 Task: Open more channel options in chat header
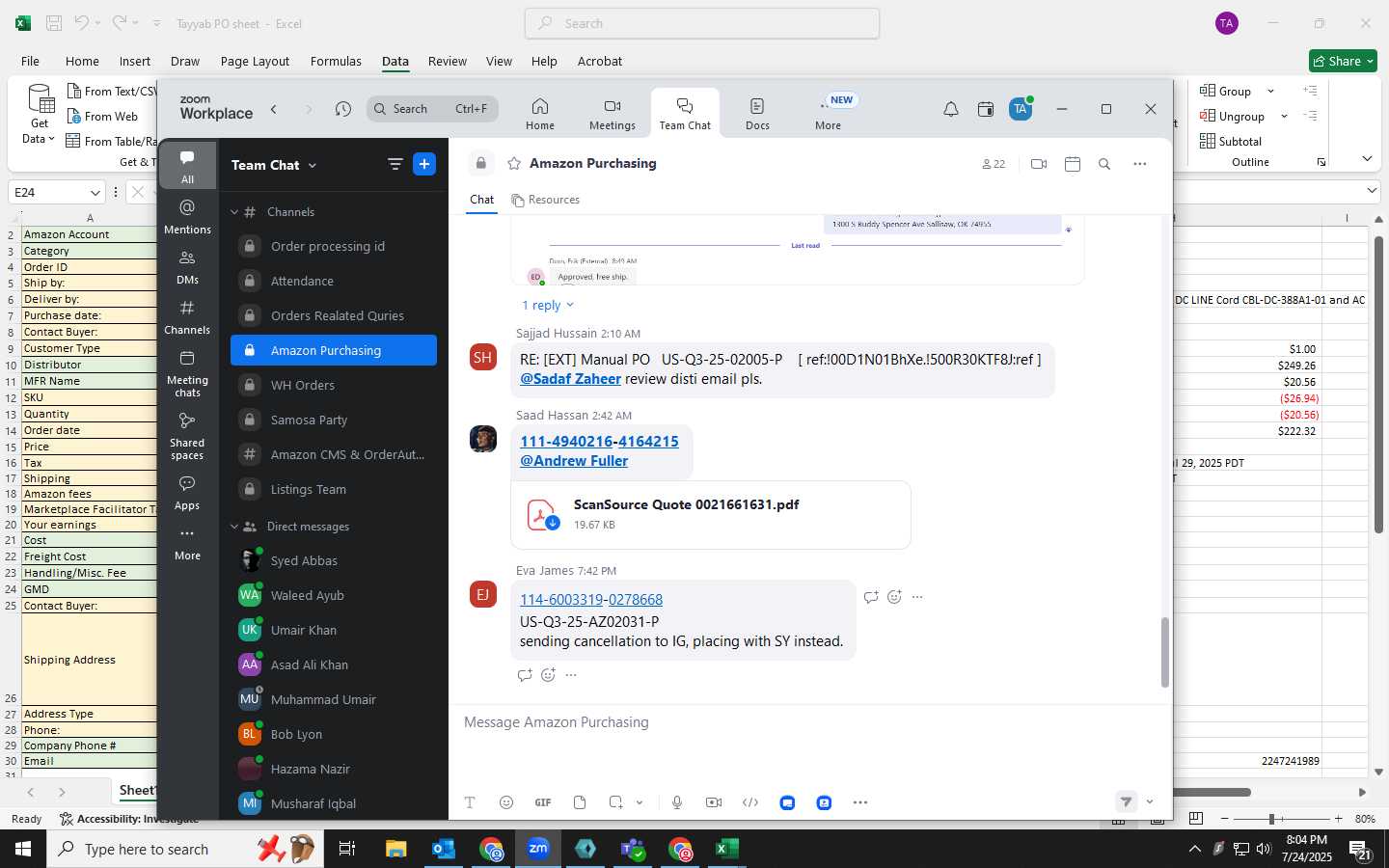point(1140,164)
